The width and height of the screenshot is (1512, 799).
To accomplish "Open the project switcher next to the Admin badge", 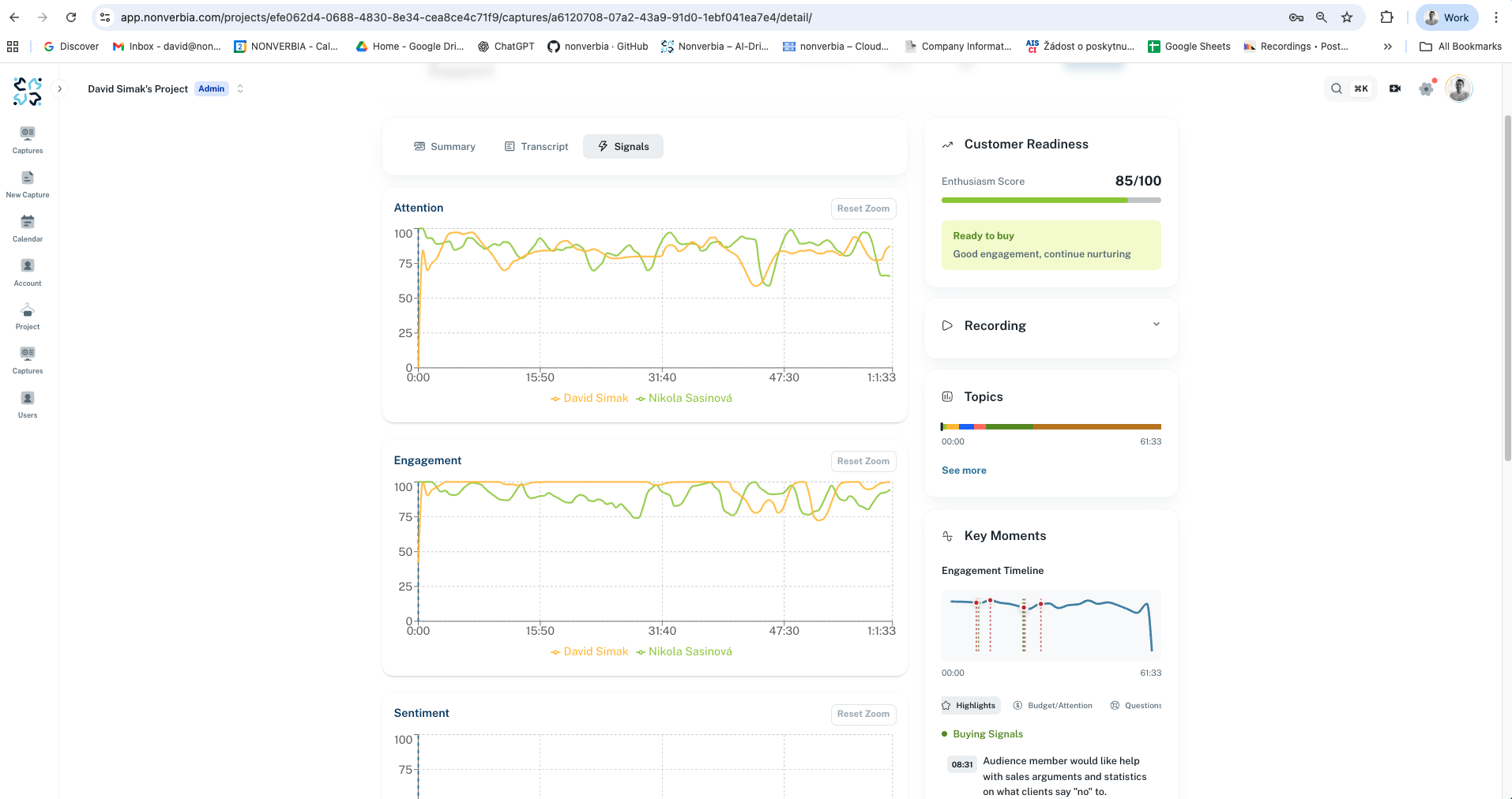I will click(x=240, y=88).
